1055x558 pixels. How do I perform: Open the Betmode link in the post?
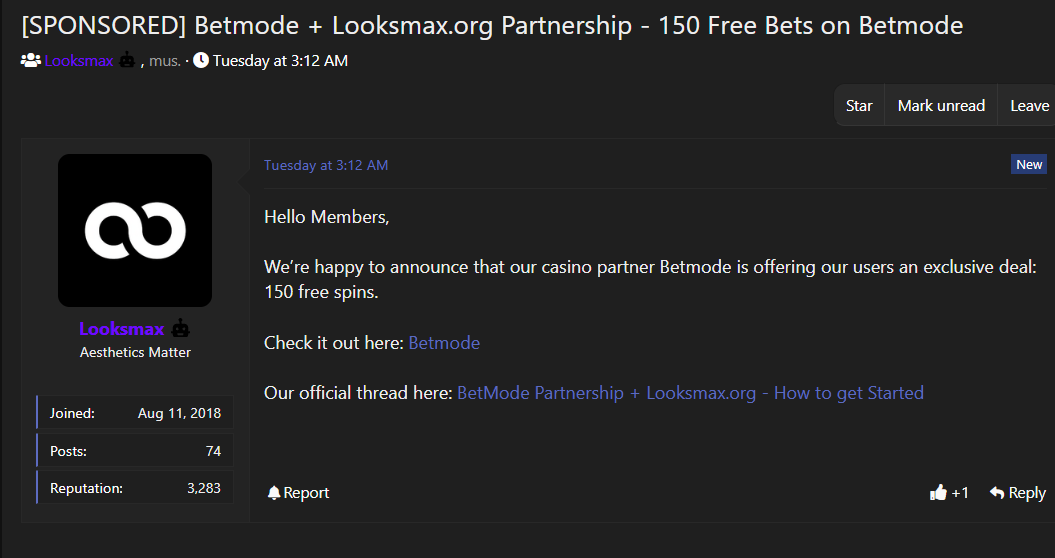pos(444,343)
